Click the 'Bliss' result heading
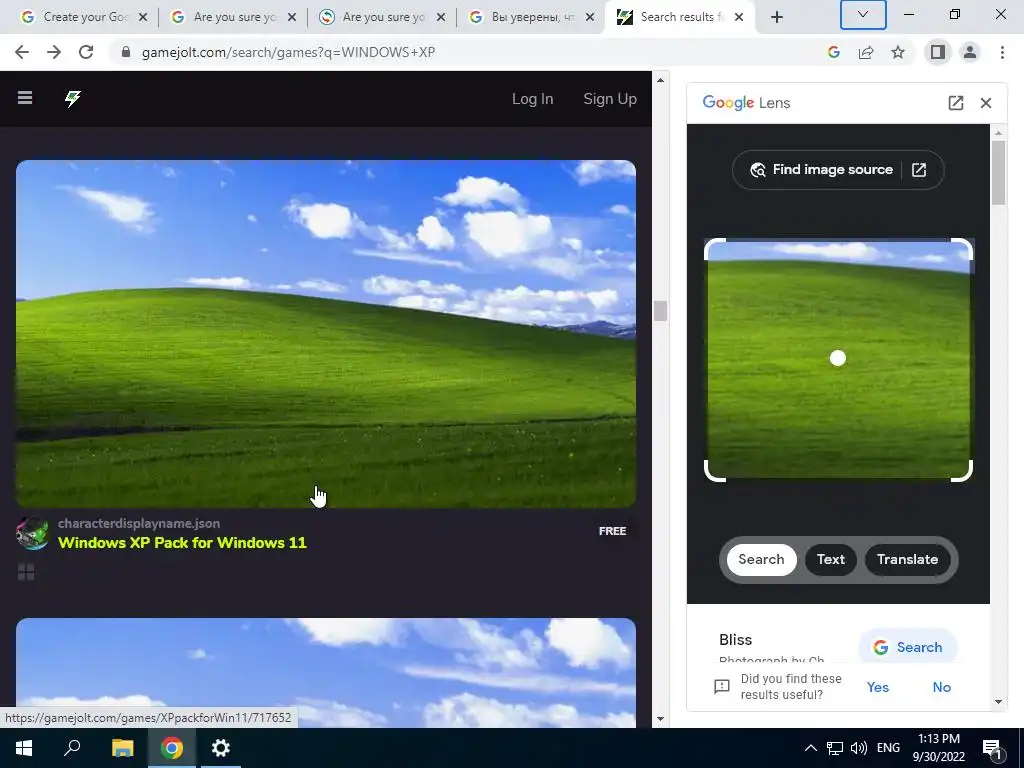Screen dimensions: 1024x768 coord(735,639)
